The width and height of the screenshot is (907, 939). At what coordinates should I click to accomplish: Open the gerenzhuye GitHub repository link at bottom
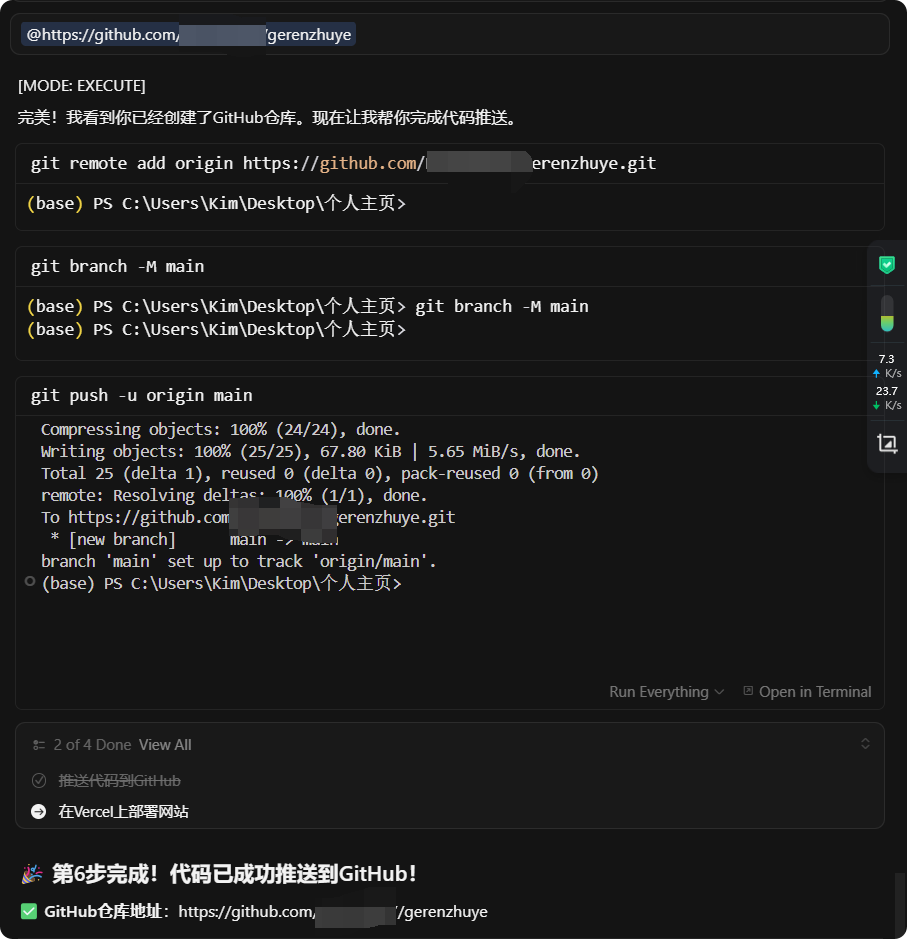click(333, 911)
